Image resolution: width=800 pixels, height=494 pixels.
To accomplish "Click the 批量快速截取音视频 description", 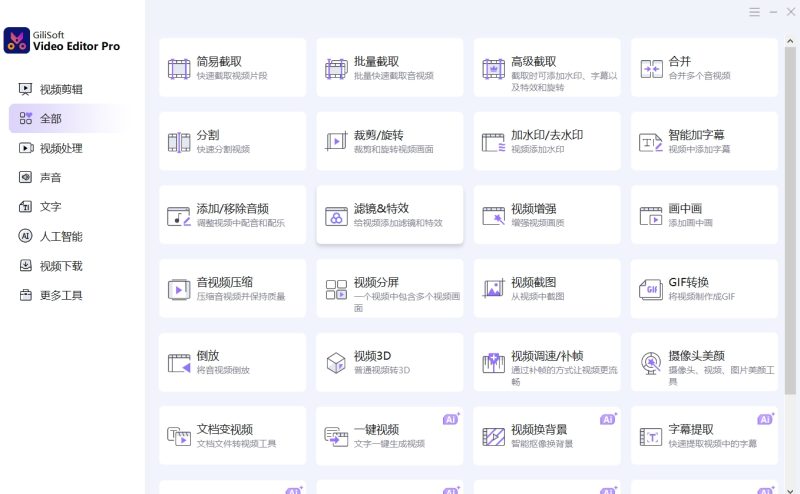I will pyautogui.click(x=394, y=76).
